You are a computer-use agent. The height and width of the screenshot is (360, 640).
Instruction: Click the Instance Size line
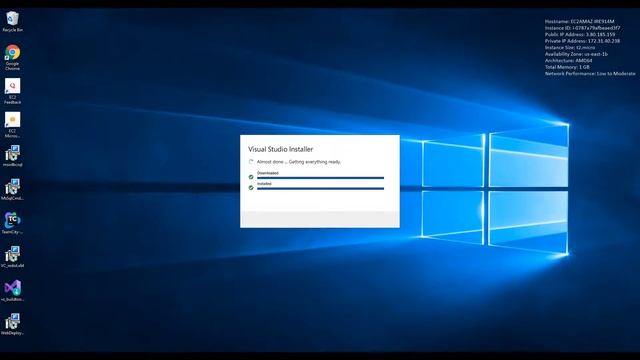coord(570,47)
